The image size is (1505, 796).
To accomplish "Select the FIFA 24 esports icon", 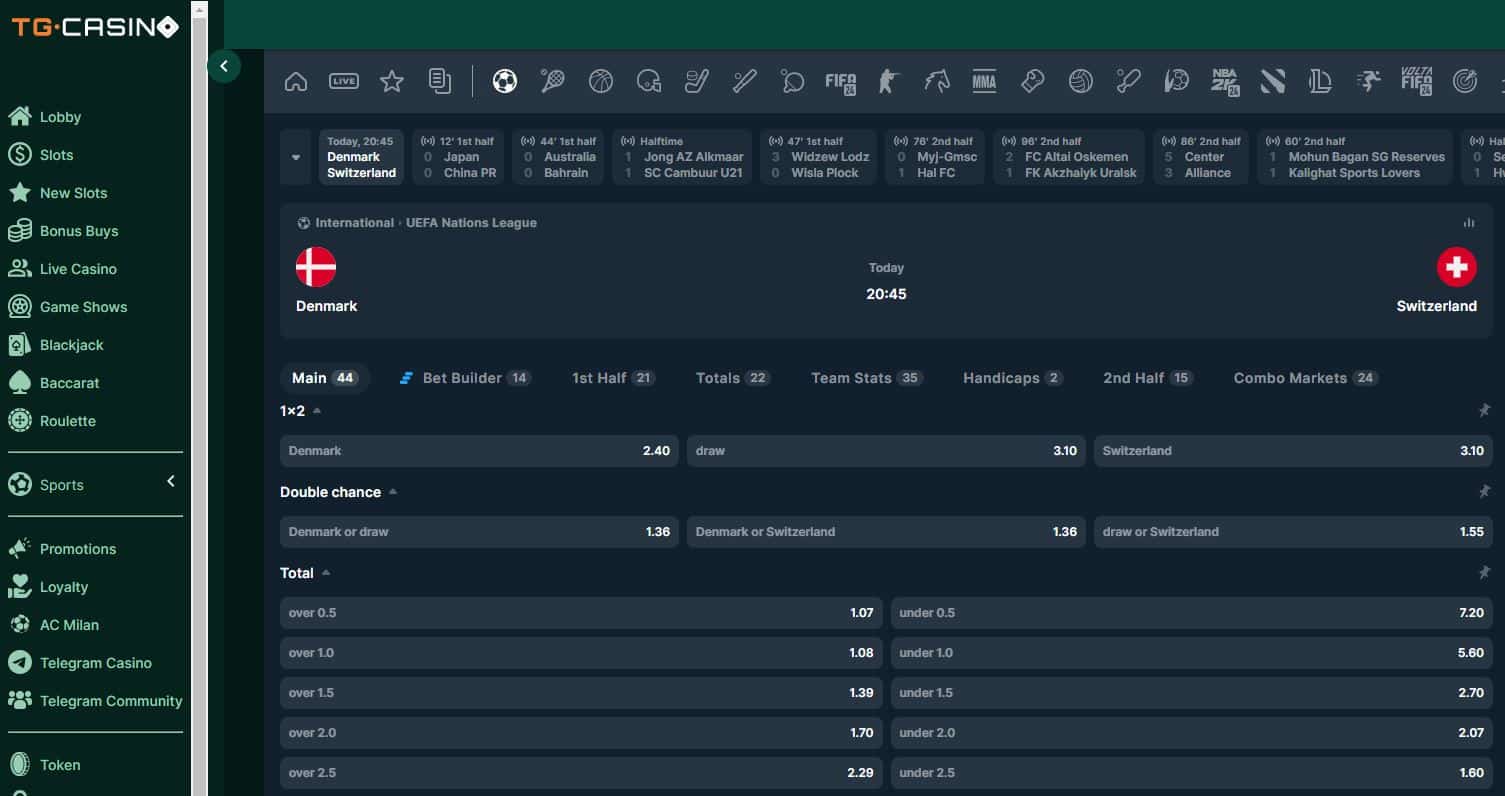I will click(x=841, y=82).
